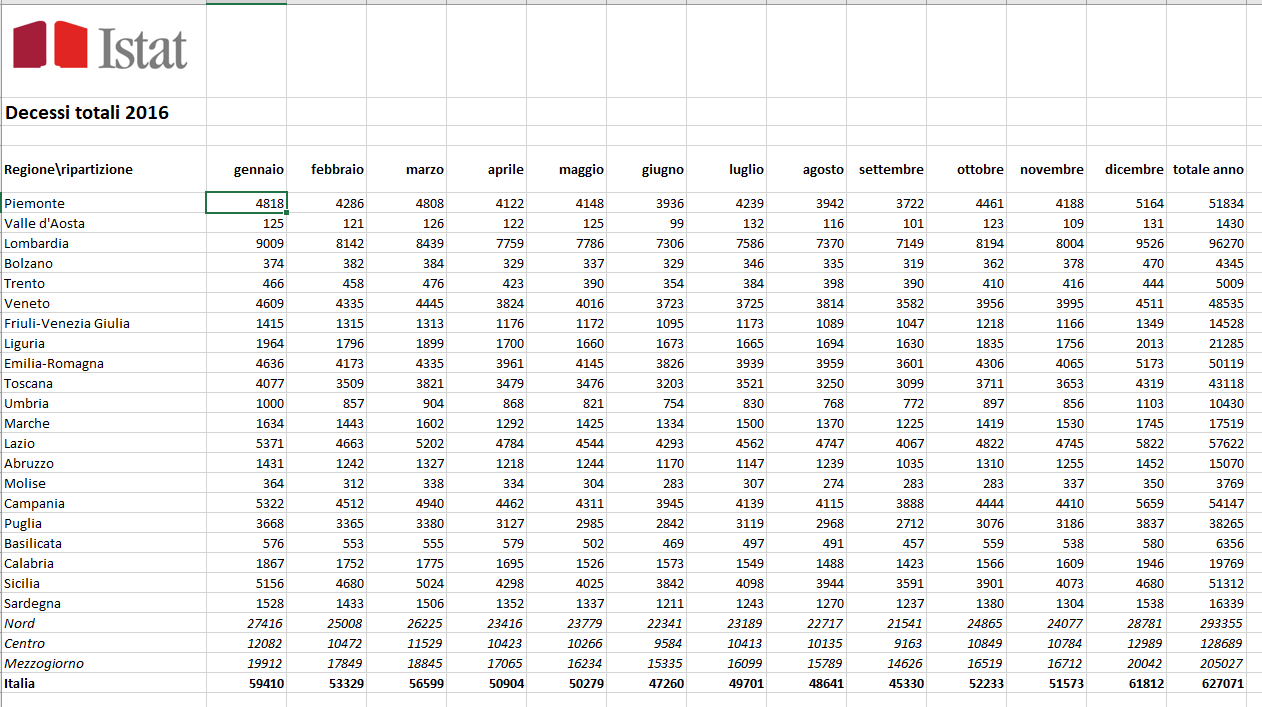Click the Lazio row label
The height and width of the screenshot is (707, 1262).
click(19, 443)
